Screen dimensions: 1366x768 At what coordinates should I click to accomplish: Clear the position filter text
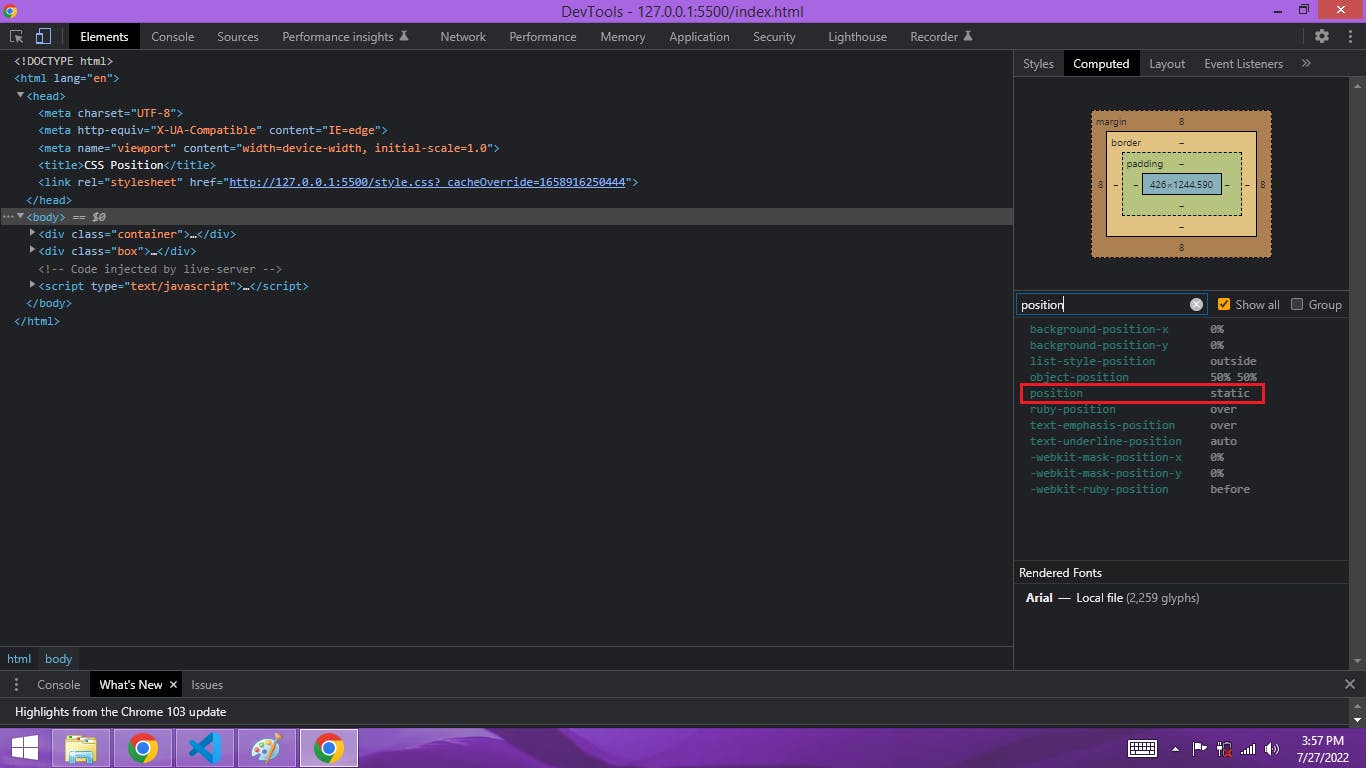(1196, 305)
